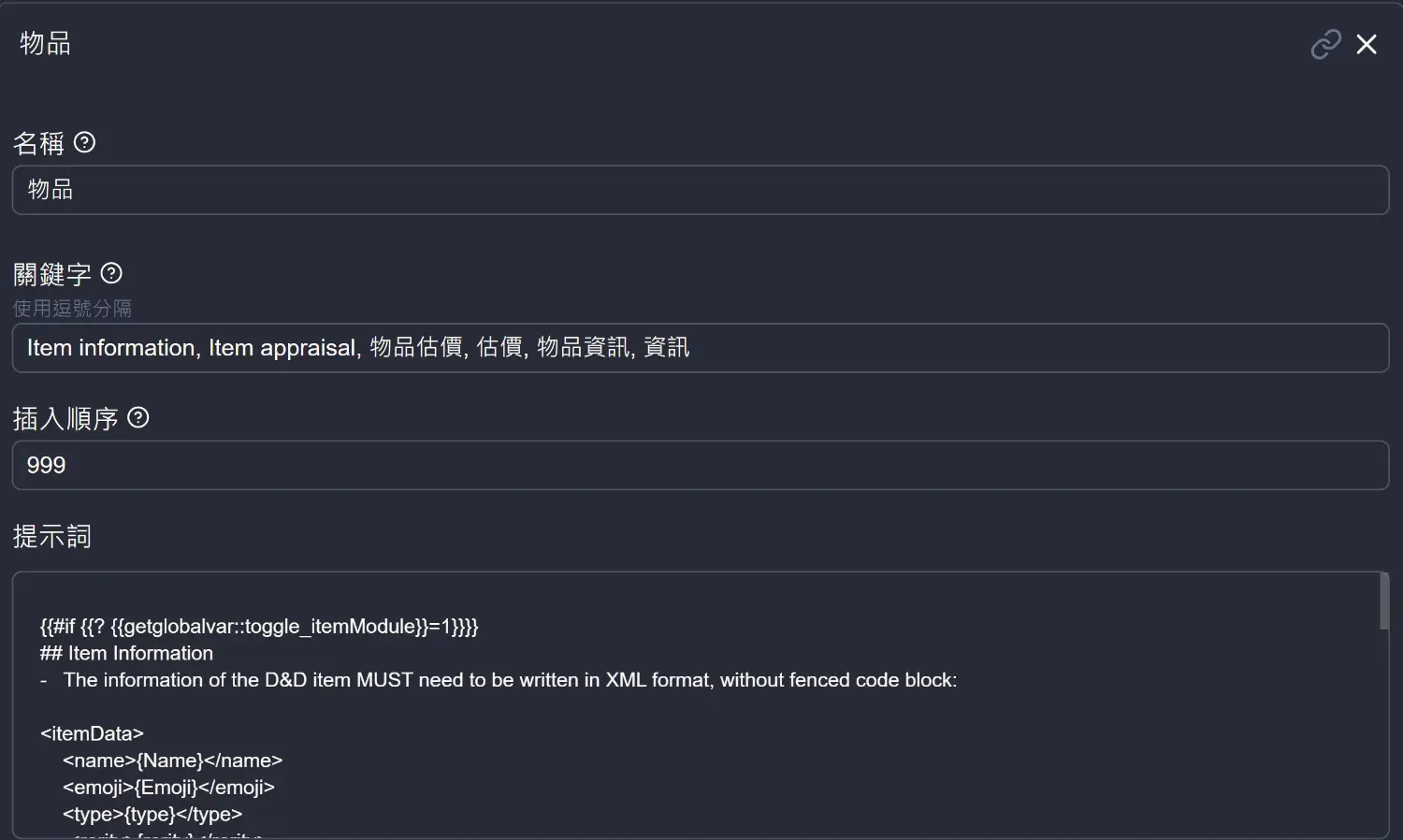Open help tooltip beside 插入順序 label
The height and width of the screenshot is (840, 1403).
click(x=138, y=417)
